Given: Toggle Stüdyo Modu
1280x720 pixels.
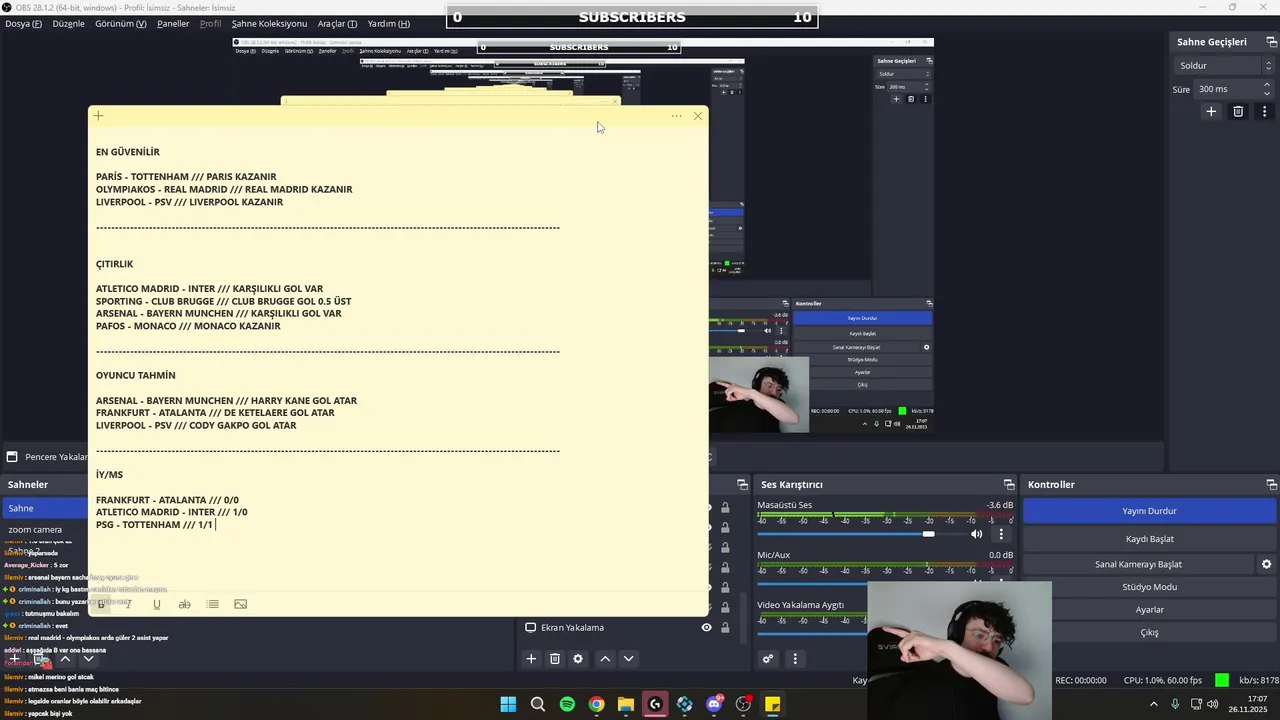Looking at the screenshot, I should coord(1149,587).
